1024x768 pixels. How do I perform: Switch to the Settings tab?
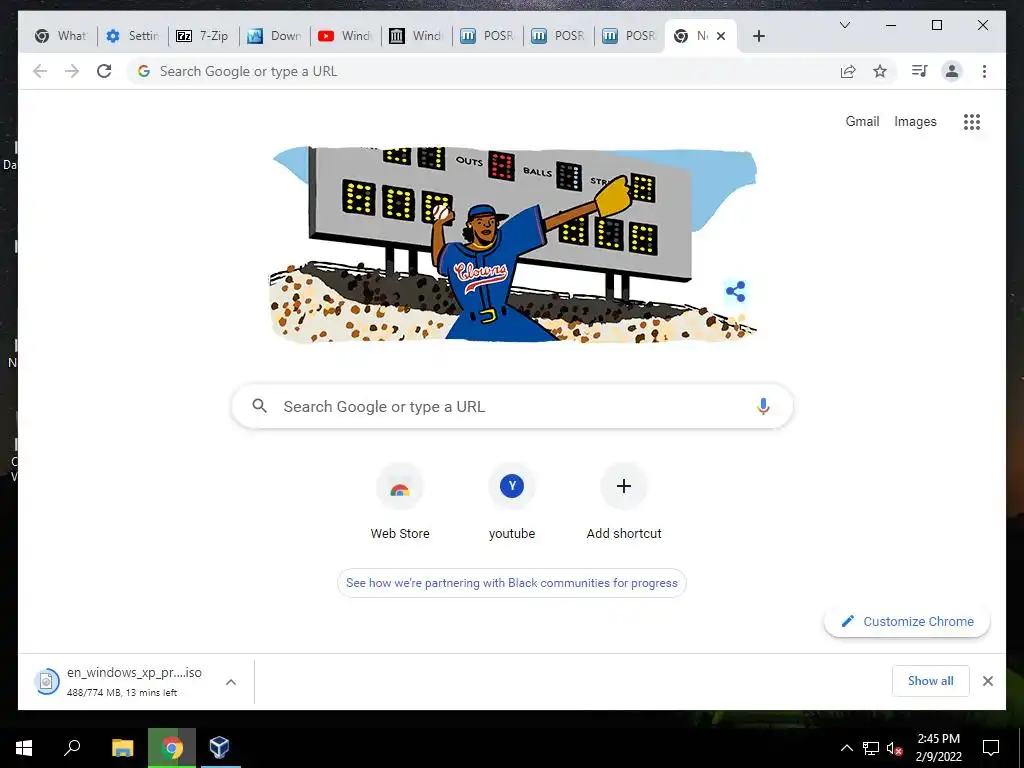coord(133,36)
